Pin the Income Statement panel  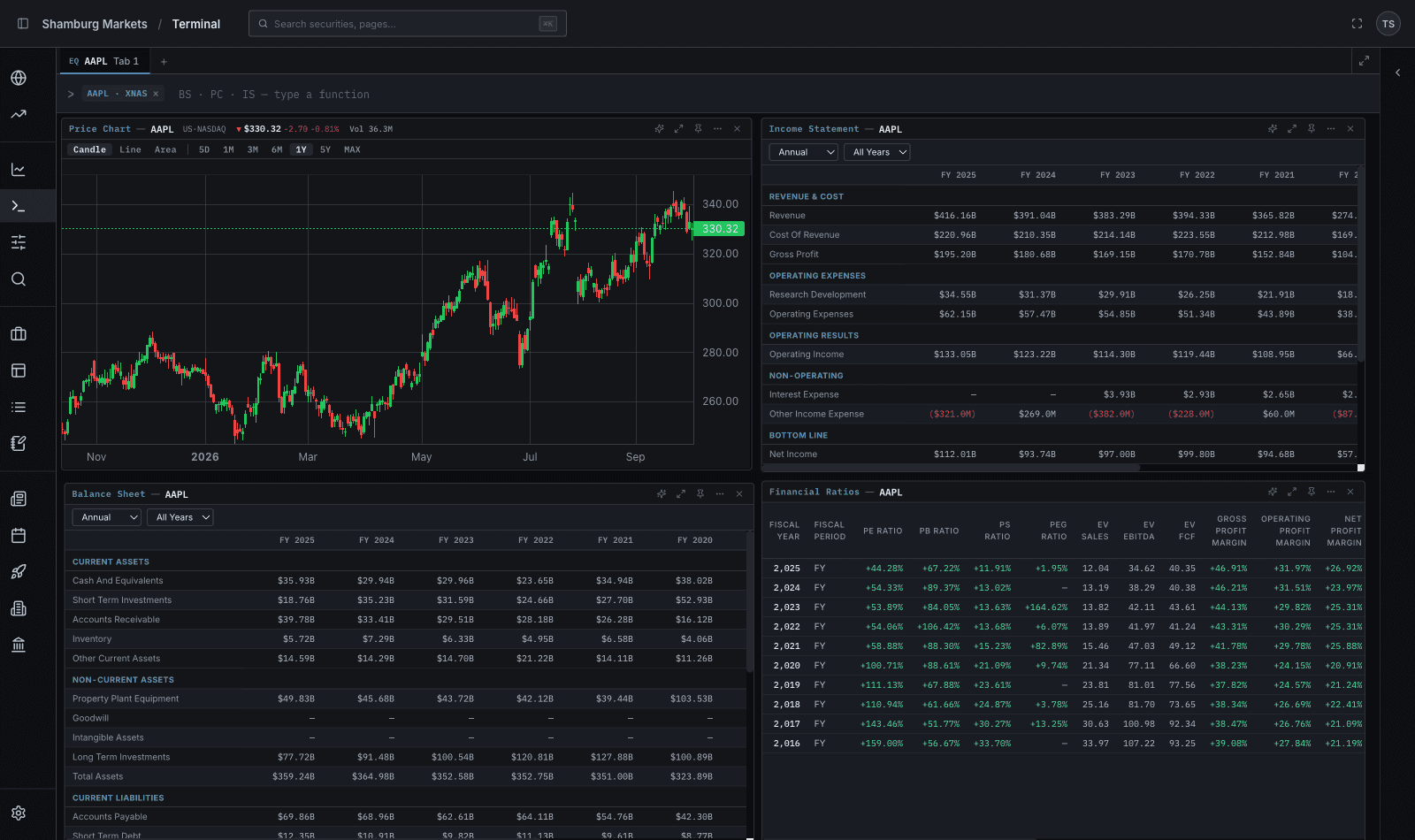[x=1312, y=129]
